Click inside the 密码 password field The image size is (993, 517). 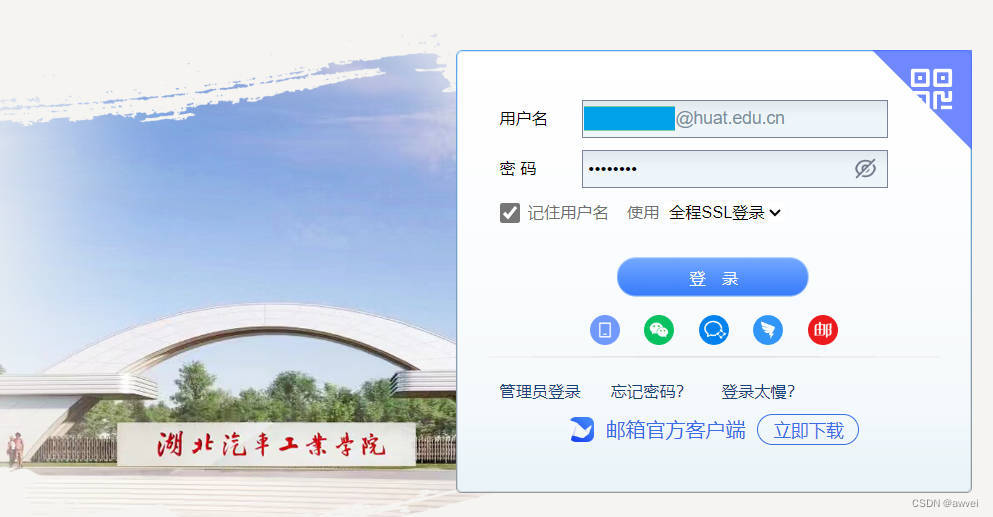735,169
